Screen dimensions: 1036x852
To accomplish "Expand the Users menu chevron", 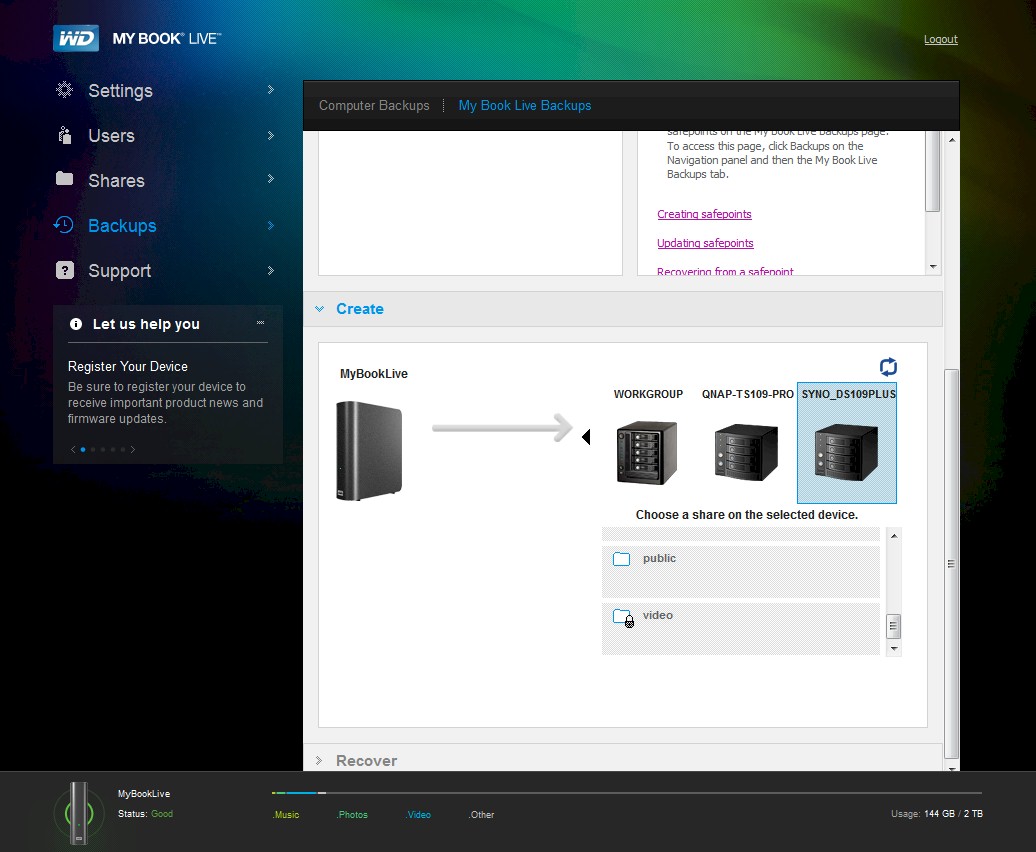I will tap(270, 135).
